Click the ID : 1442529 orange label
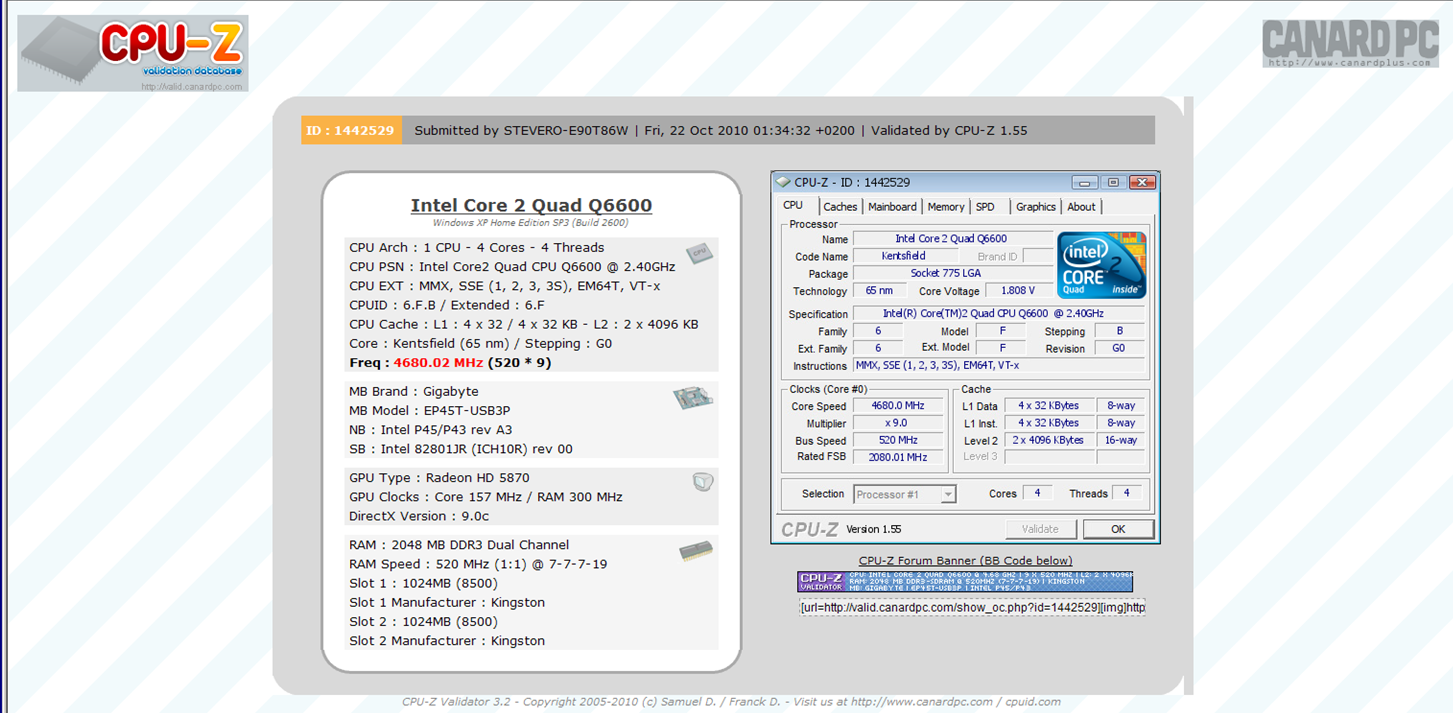The image size is (1453, 713). (x=351, y=130)
